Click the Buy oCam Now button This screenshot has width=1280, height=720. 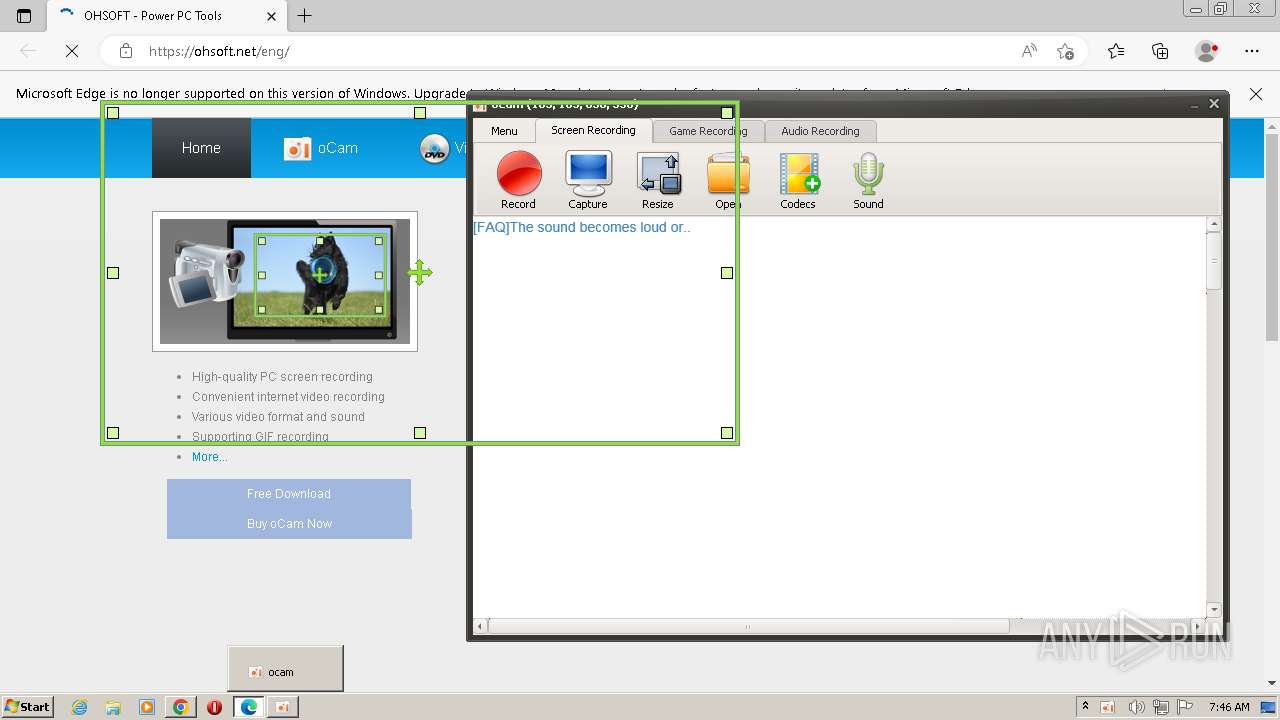click(x=289, y=524)
